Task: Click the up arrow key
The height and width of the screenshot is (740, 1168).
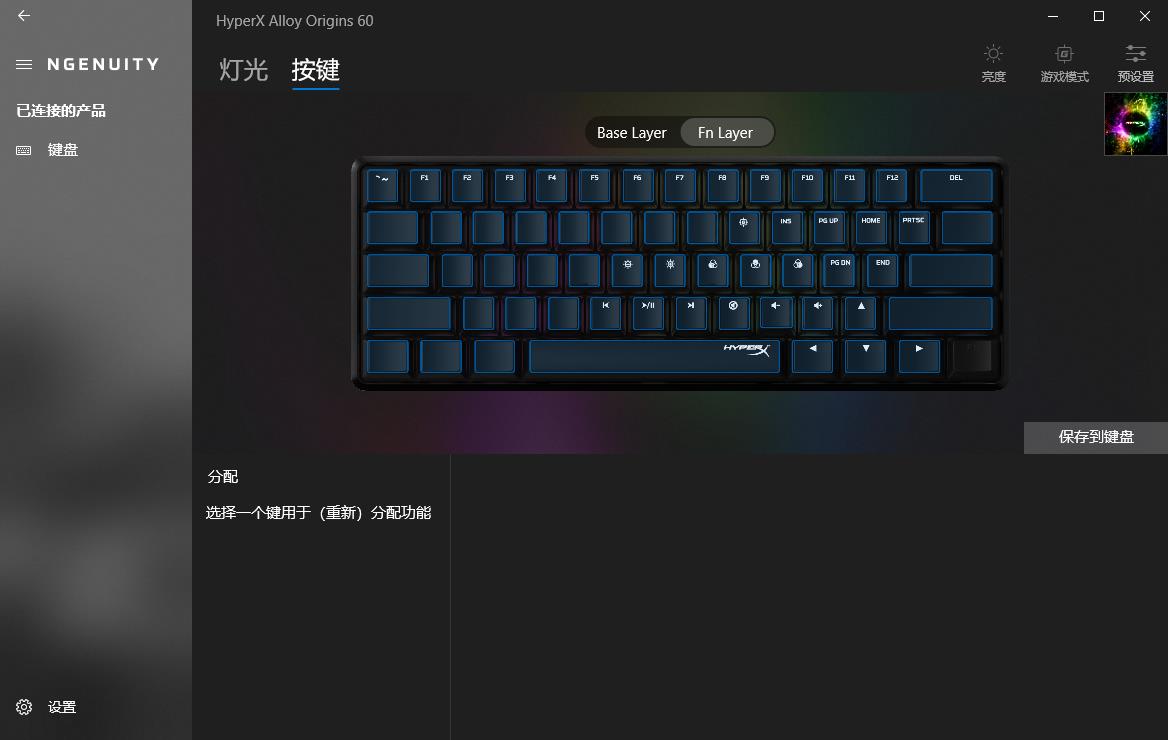Action: point(861,313)
